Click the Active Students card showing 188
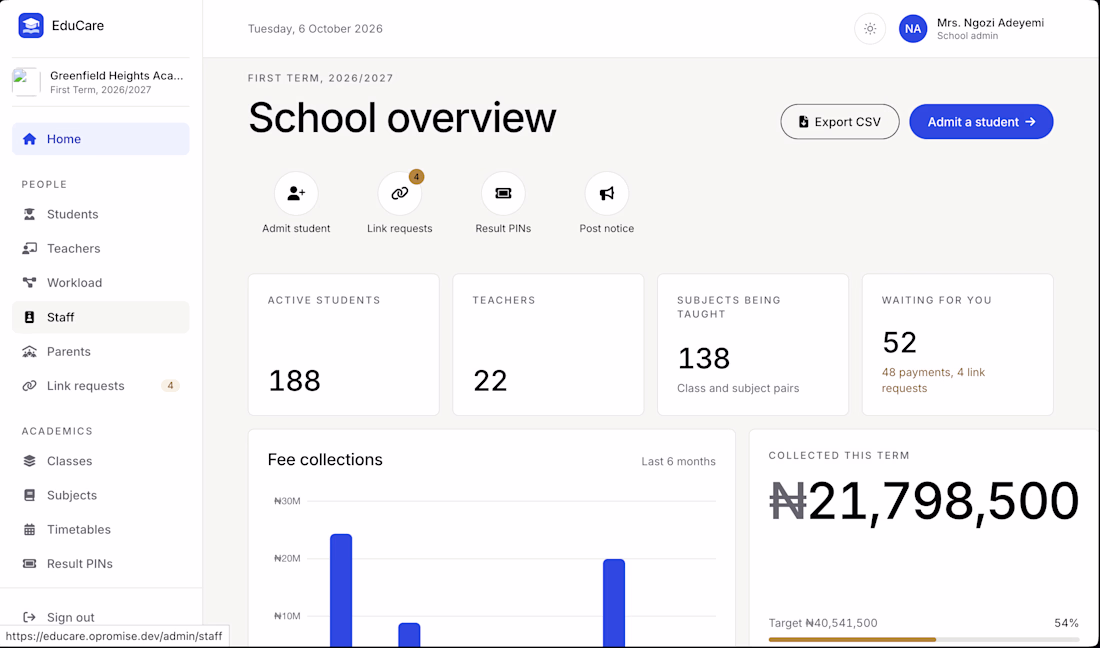The width and height of the screenshot is (1100, 648). tap(344, 344)
